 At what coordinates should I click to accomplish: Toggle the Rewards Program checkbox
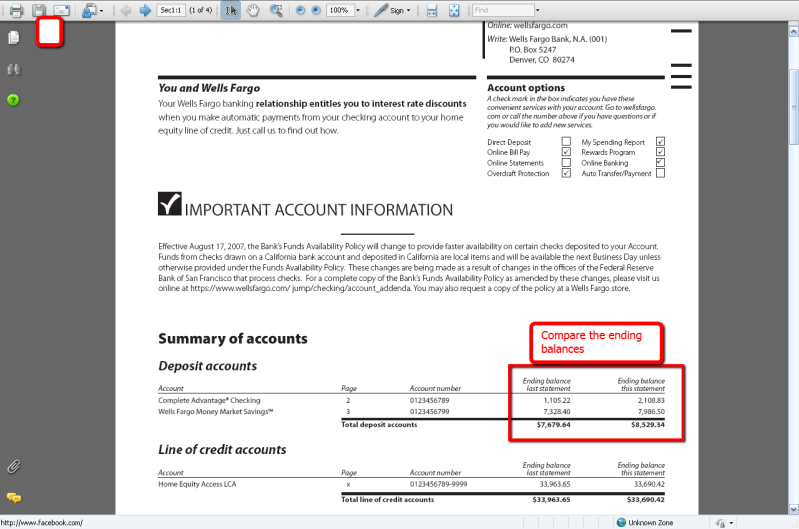pos(660,152)
